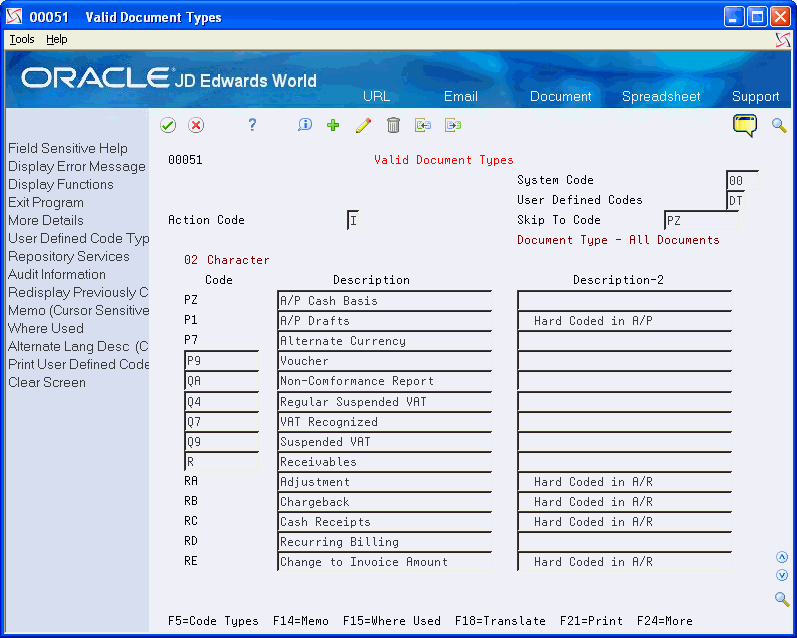Click the Non-Comformance Report description field
Screen dimensions: 797x638
[385, 381]
